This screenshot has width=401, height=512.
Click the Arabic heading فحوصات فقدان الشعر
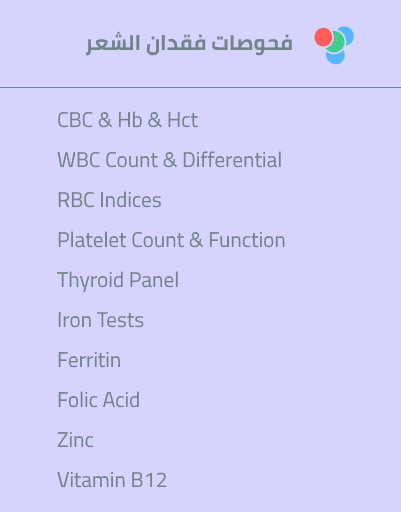pyautogui.click(x=189, y=43)
